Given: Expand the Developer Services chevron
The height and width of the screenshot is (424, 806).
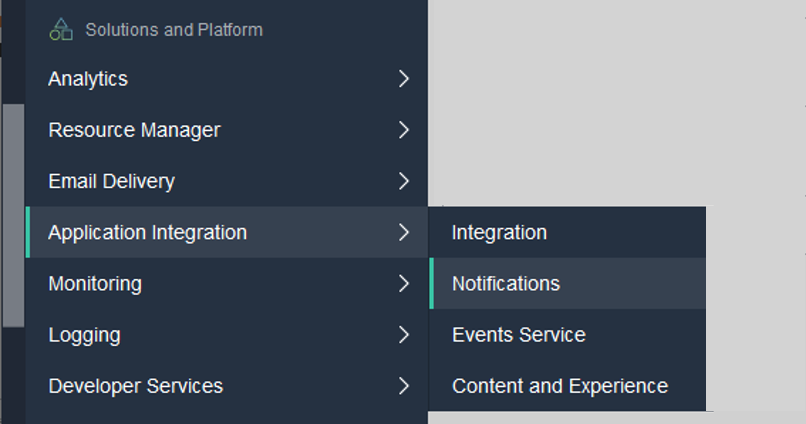Looking at the screenshot, I should (403, 386).
